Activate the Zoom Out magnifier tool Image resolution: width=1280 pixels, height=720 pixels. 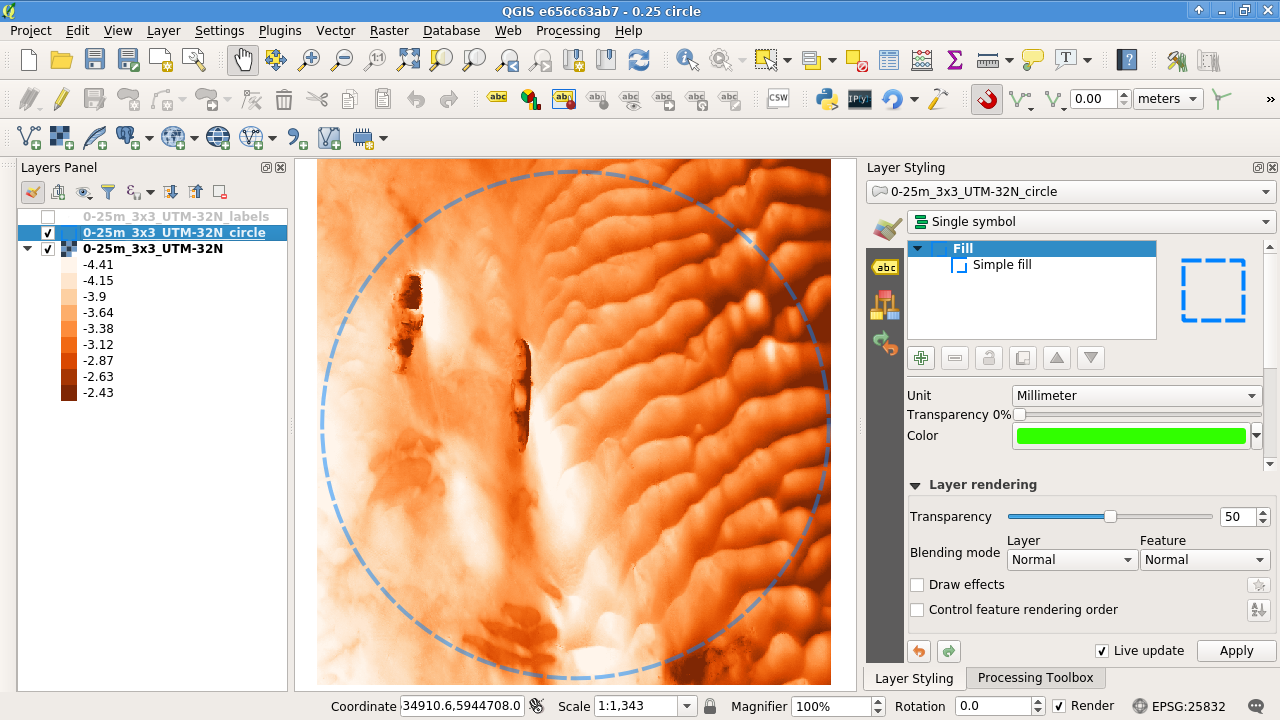[x=342, y=60]
